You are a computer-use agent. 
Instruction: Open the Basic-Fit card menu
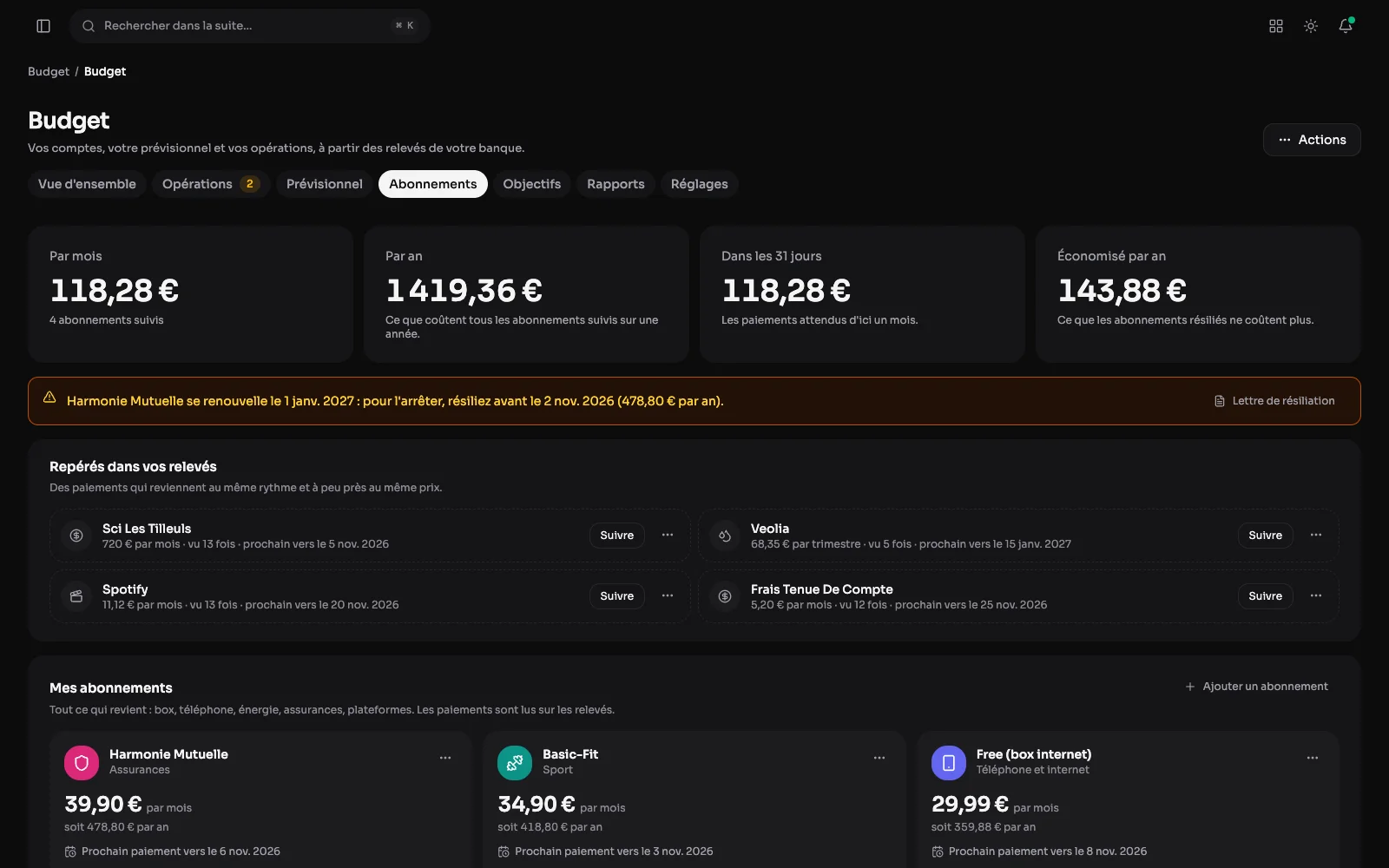879,758
